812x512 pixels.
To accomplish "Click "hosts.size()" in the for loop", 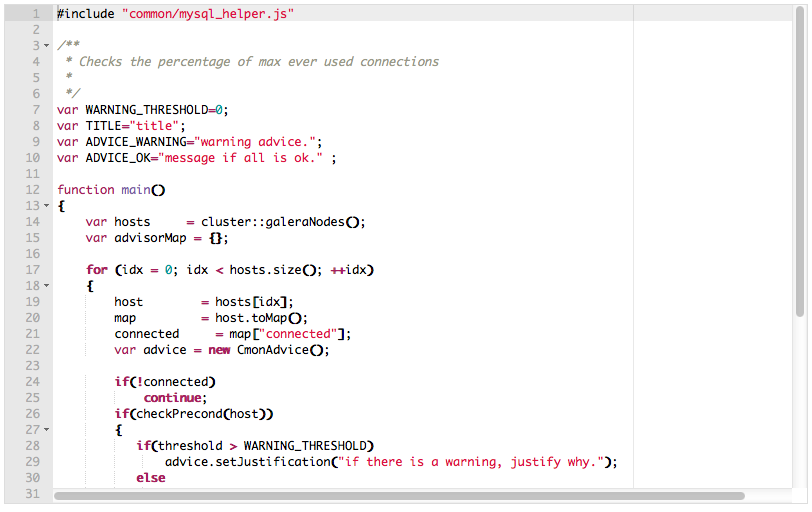I will tap(272, 270).
